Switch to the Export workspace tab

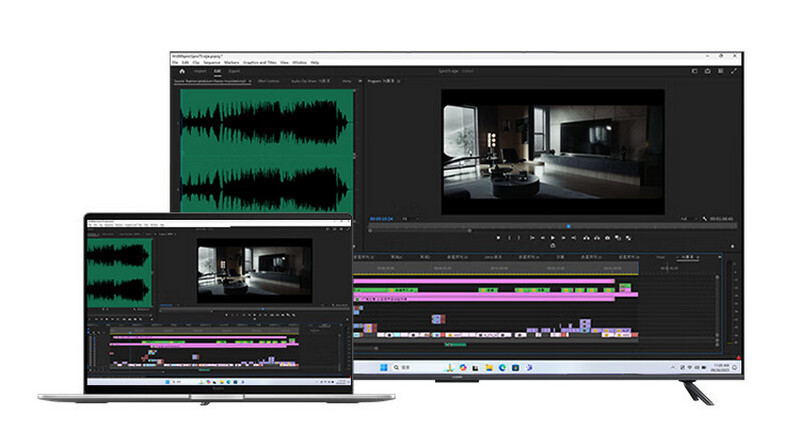234,72
